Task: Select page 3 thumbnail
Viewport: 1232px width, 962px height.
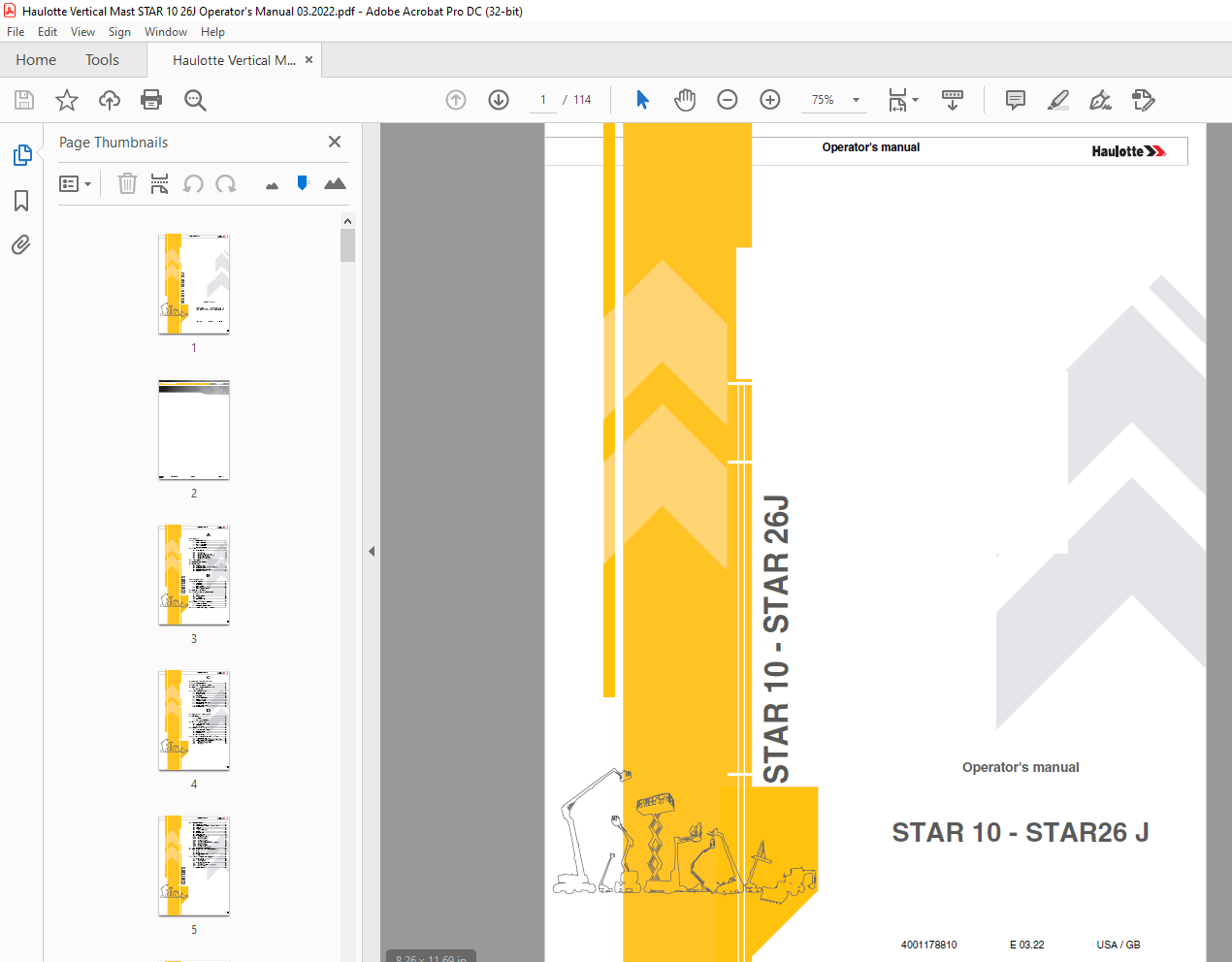Action: (194, 575)
